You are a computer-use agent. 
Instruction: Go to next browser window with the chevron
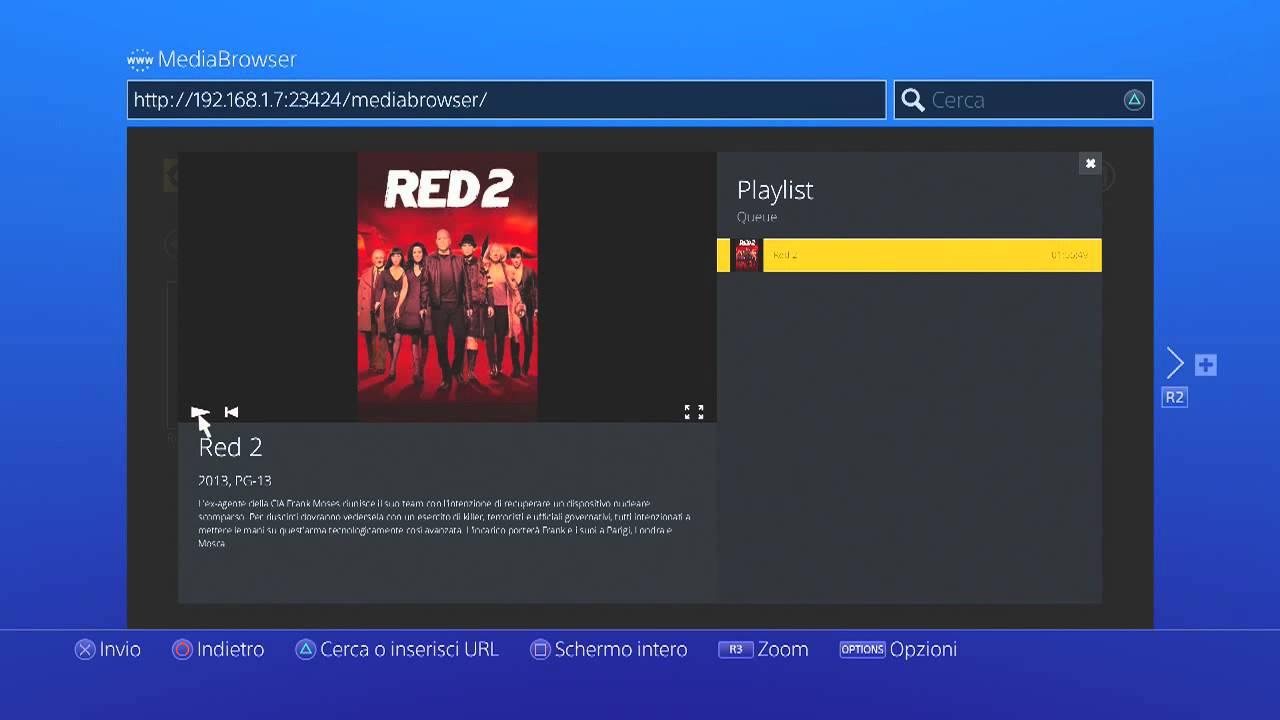[x=1175, y=364]
